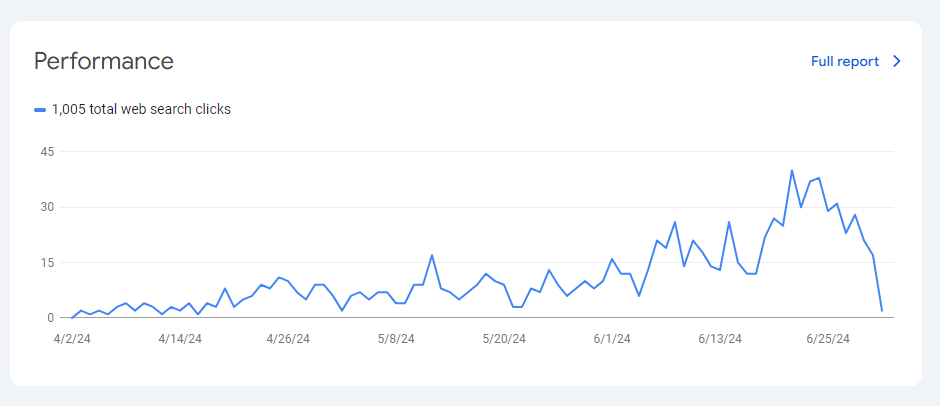Click the 6/25/24 date axis label
This screenshot has height=406, width=940.
coord(828,339)
